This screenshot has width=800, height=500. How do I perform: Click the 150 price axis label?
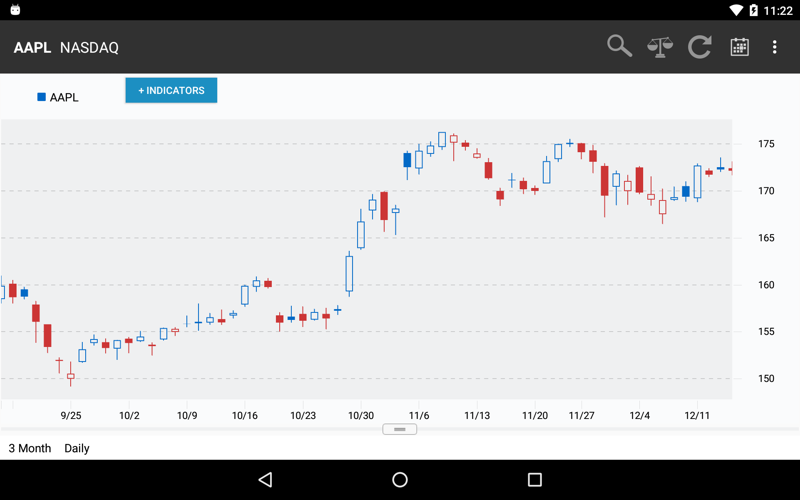766,379
